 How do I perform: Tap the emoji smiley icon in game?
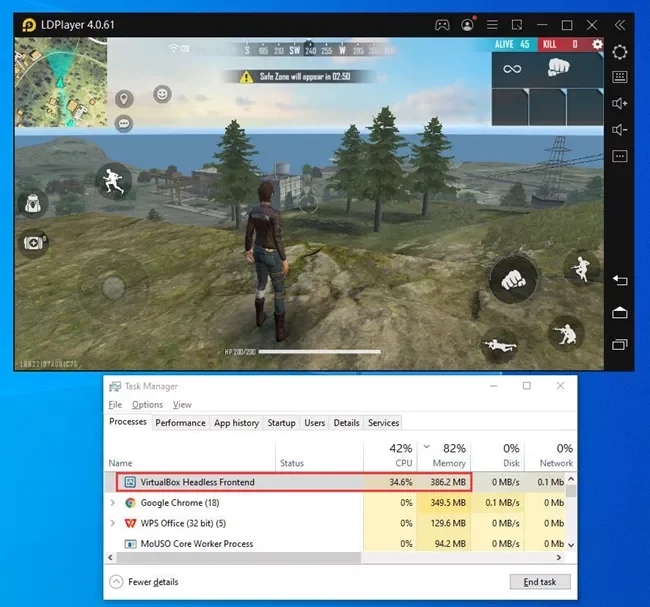162,95
